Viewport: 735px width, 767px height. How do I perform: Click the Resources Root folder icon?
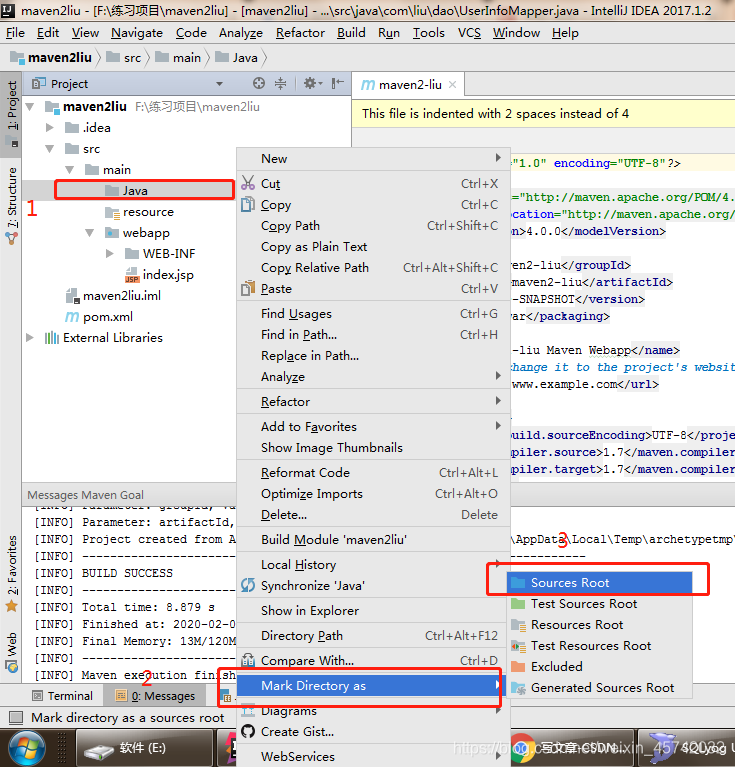pos(518,625)
